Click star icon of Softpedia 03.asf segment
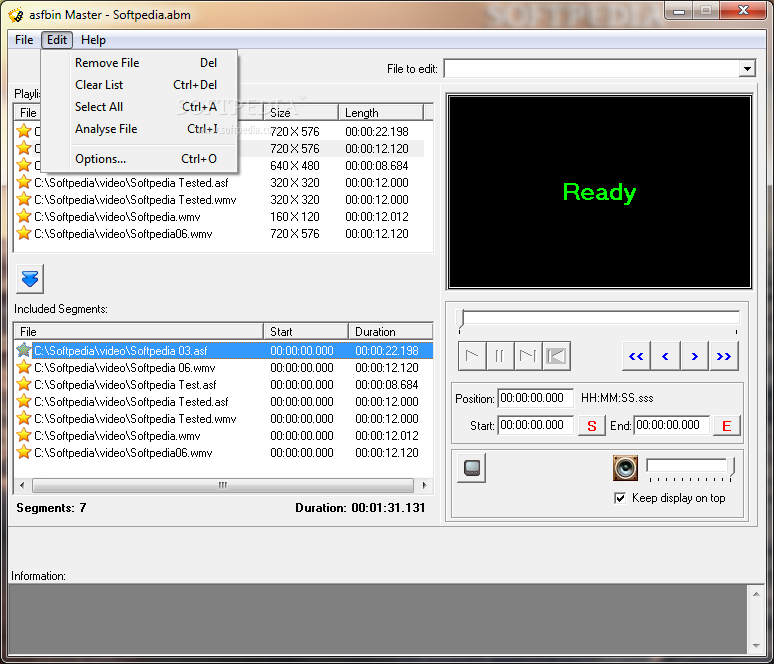 coord(23,351)
